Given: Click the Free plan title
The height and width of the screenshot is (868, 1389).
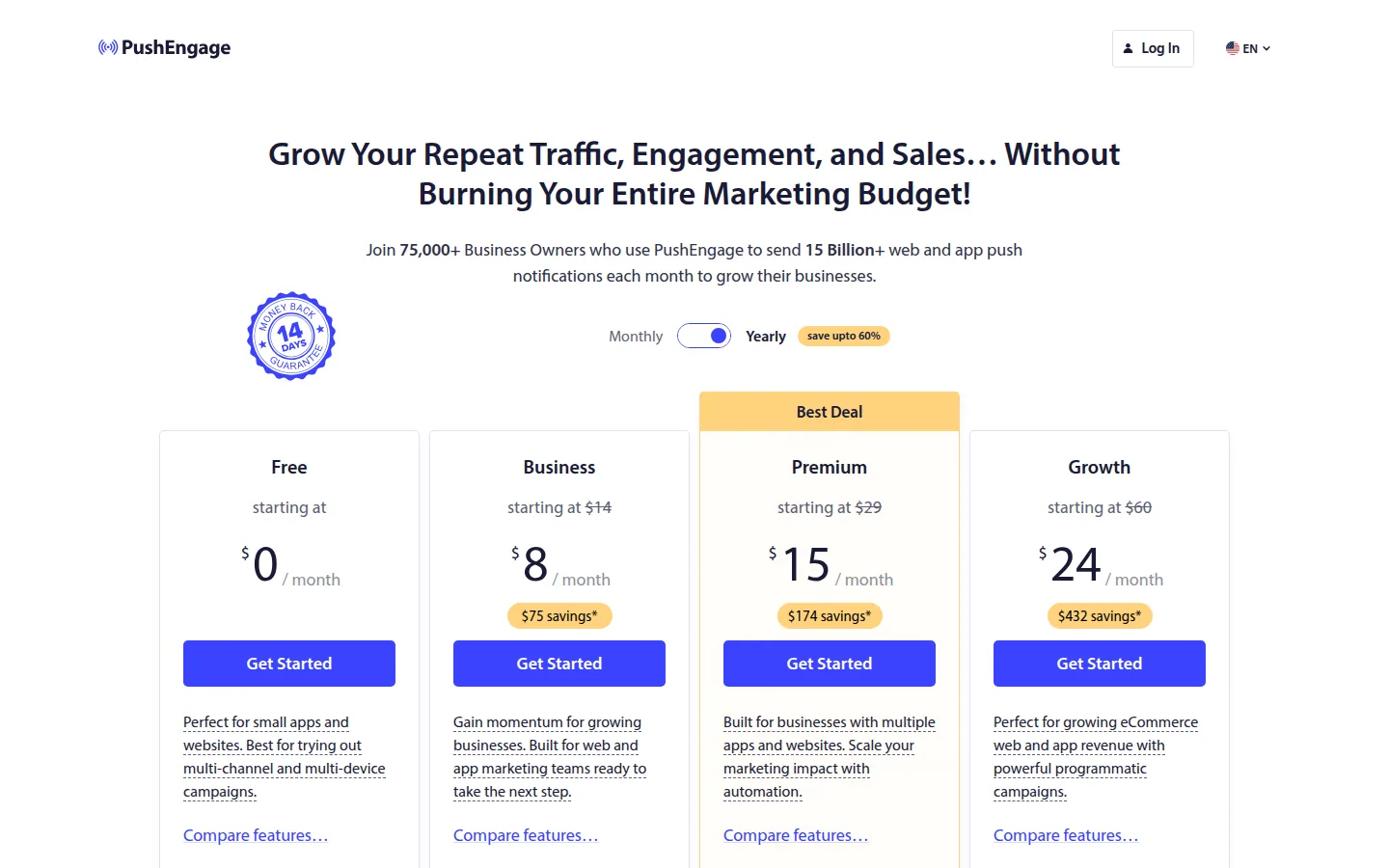Looking at the screenshot, I should tap(289, 468).
